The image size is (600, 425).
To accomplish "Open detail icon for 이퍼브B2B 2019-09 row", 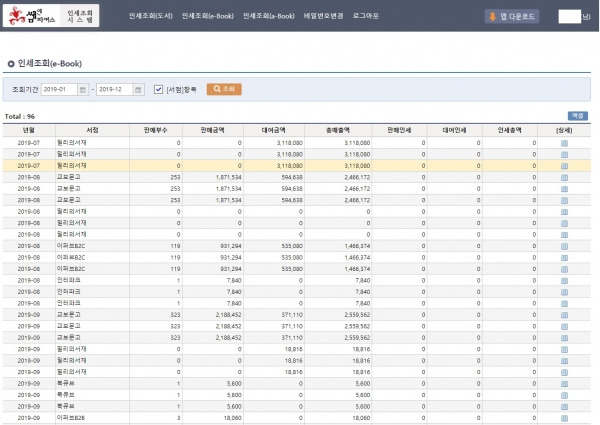I will [x=564, y=418].
